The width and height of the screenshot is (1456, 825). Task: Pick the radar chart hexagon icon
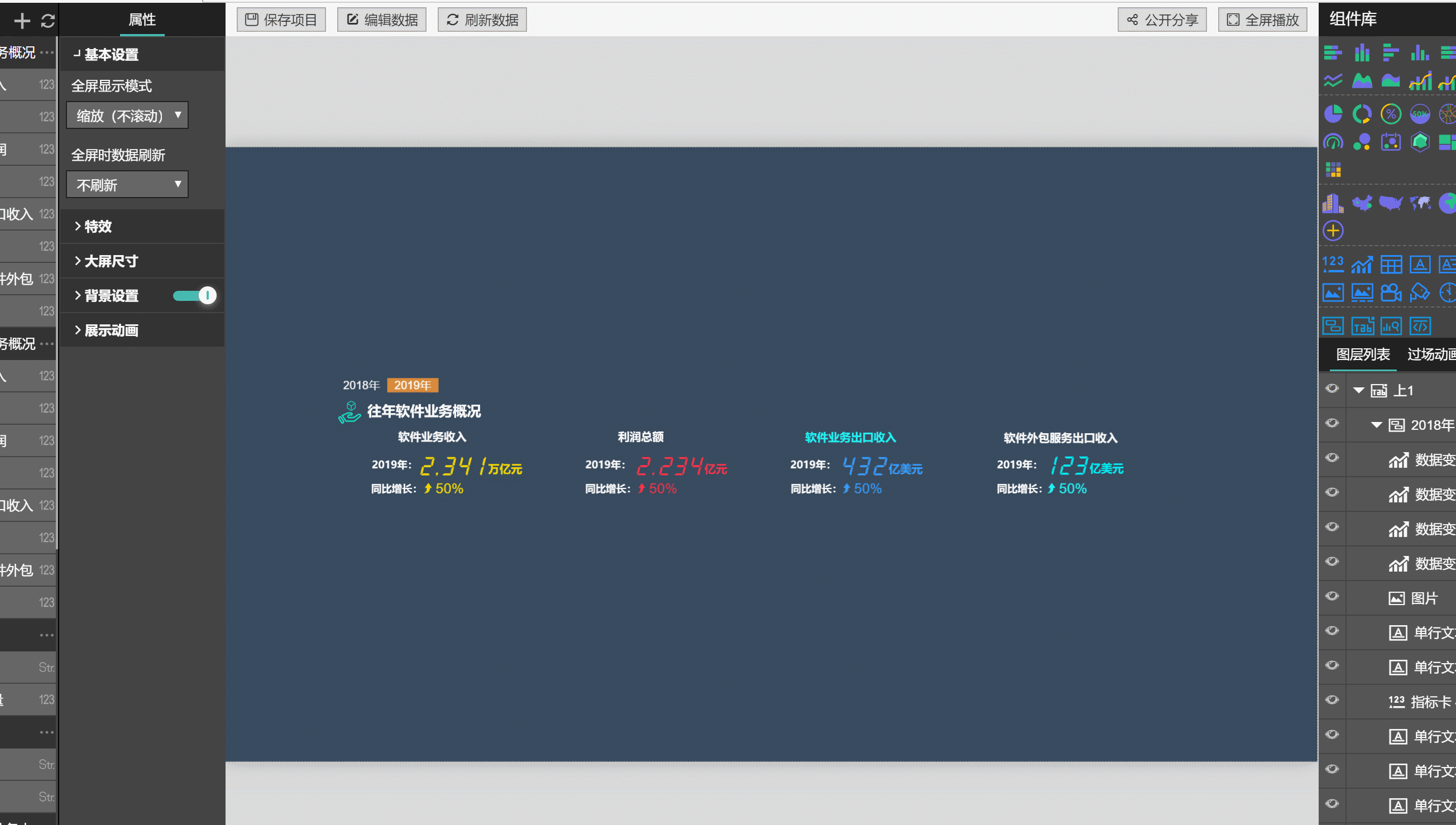click(x=1420, y=142)
